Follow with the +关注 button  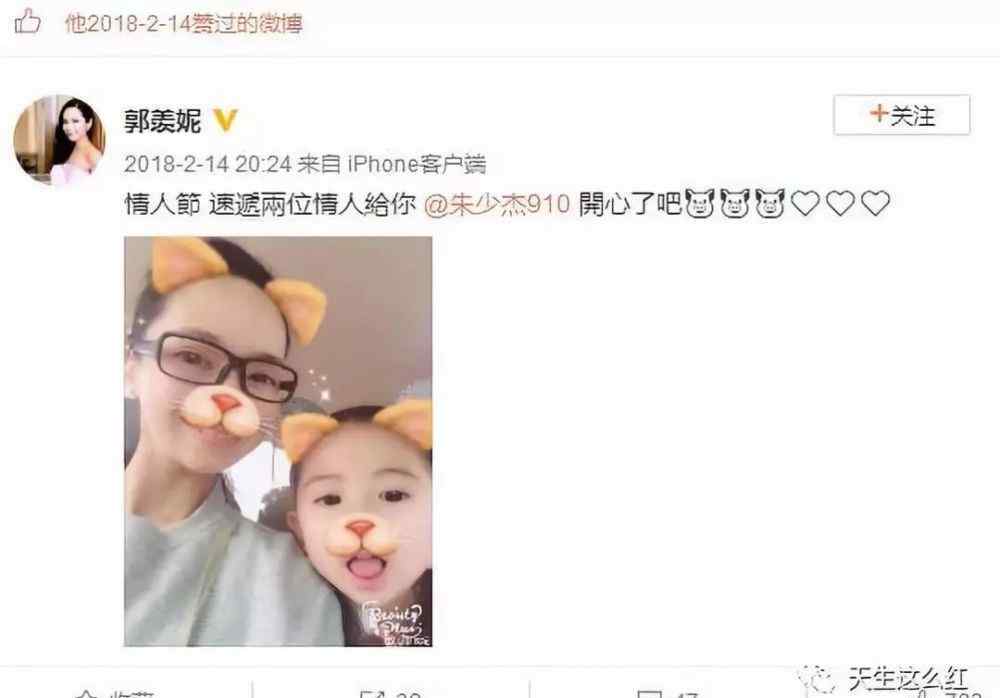(x=902, y=115)
